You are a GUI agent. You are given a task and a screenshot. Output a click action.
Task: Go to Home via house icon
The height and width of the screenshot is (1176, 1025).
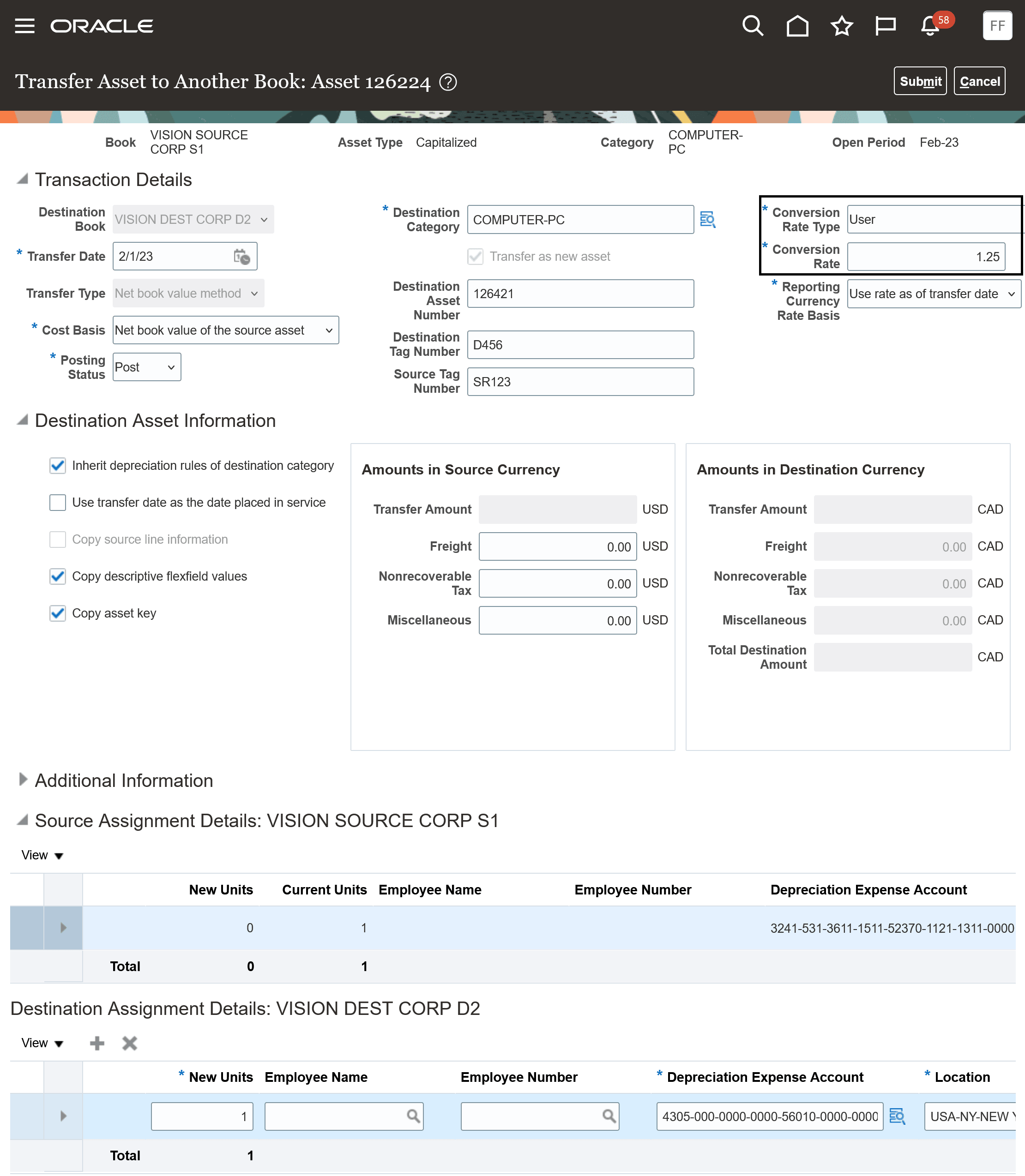pos(797,26)
